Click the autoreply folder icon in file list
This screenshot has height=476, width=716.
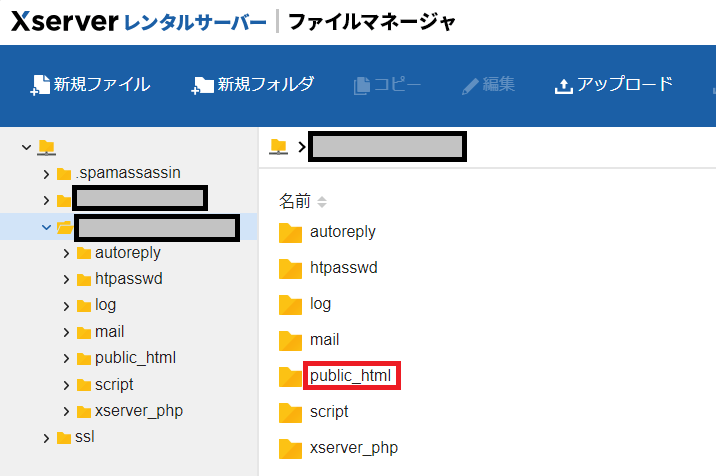tap(290, 232)
